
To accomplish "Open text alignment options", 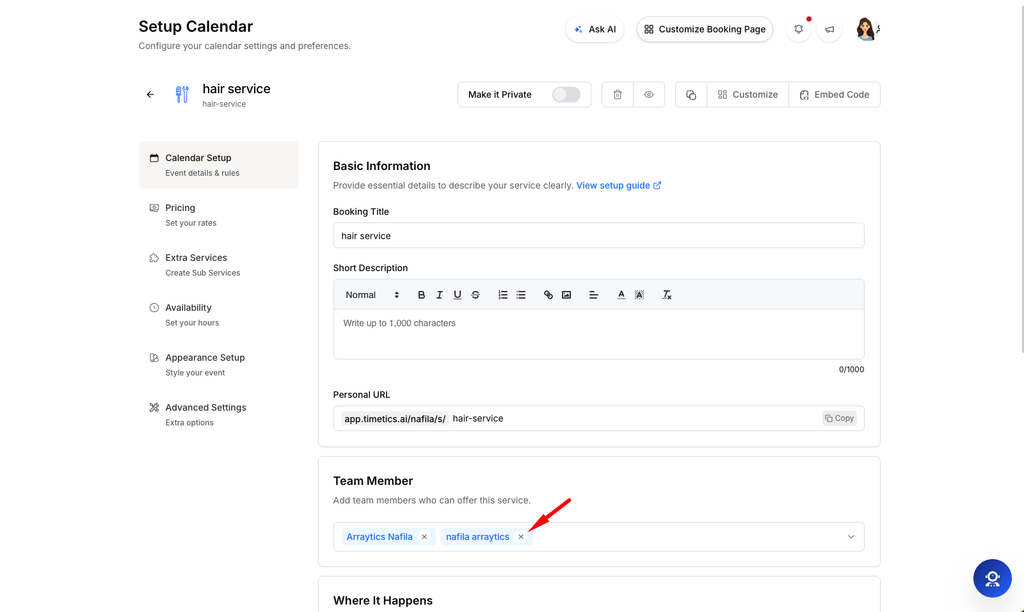I will (594, 295).
